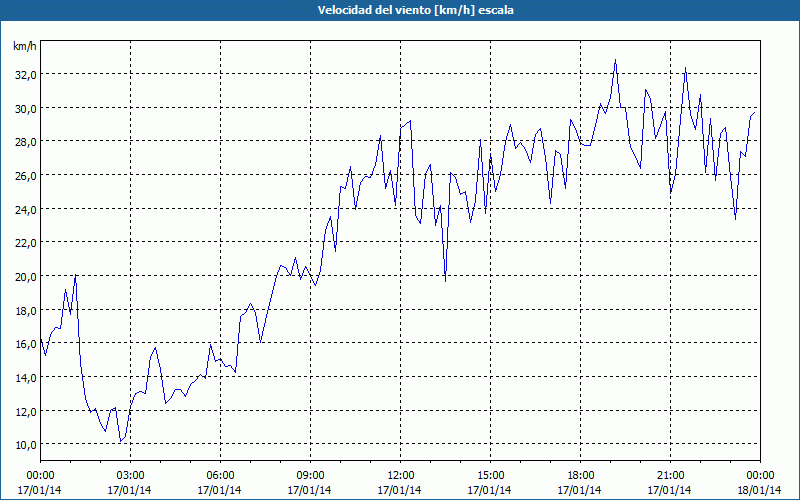Click the 18:00 time label
Viewport: 800px width, 500px height.
pyautogui.click(x=580, y=476)
